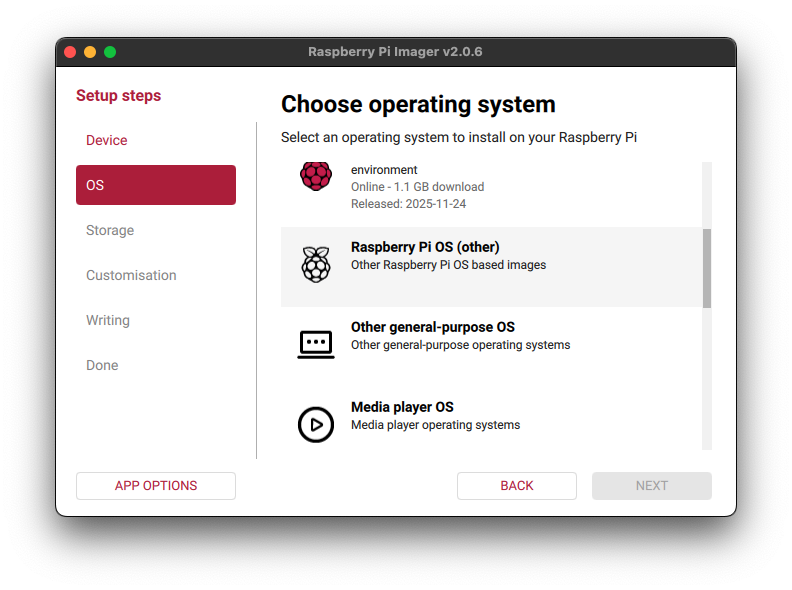Maximize the window with the green button
Screen dimensions: 792x590
coord(110,52)
